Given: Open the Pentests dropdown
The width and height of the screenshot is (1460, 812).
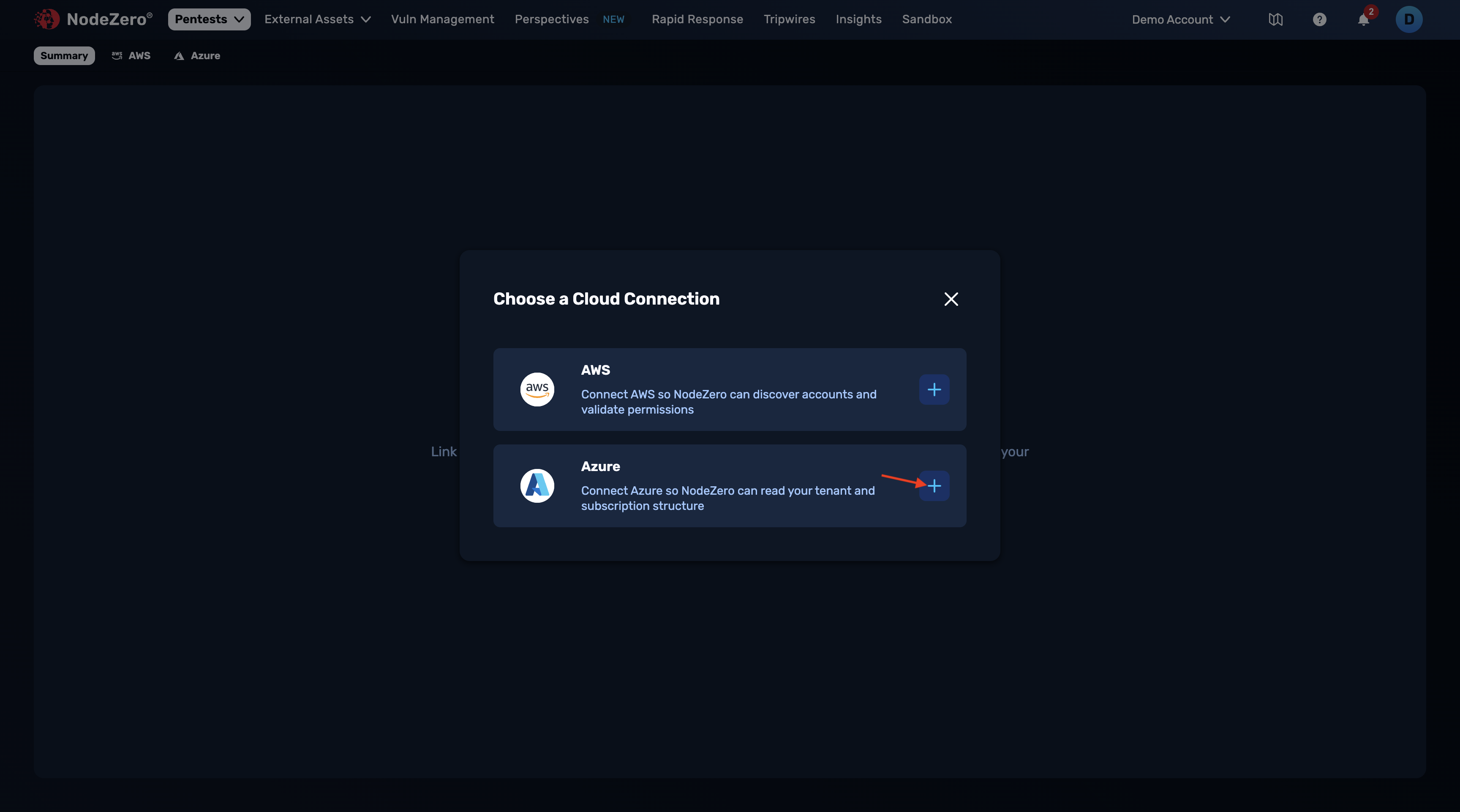Looking at the screenshot, I should 209,19.
